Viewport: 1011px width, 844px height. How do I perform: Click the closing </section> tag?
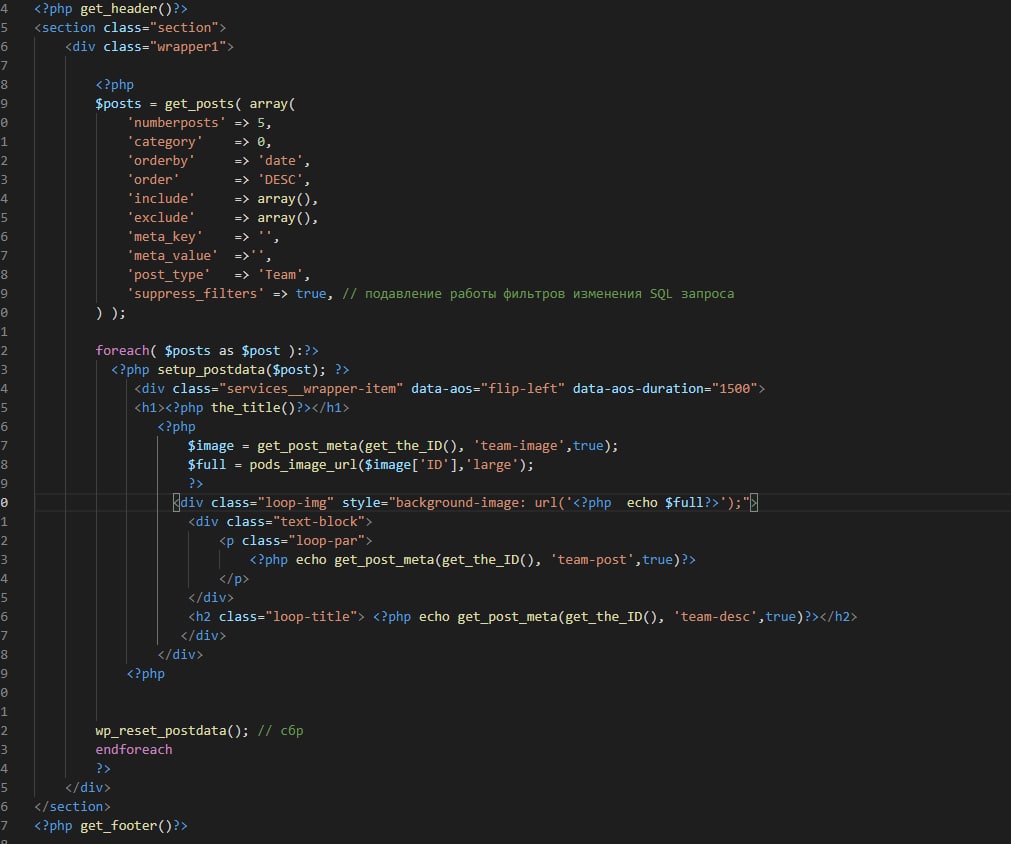point(72,807)
